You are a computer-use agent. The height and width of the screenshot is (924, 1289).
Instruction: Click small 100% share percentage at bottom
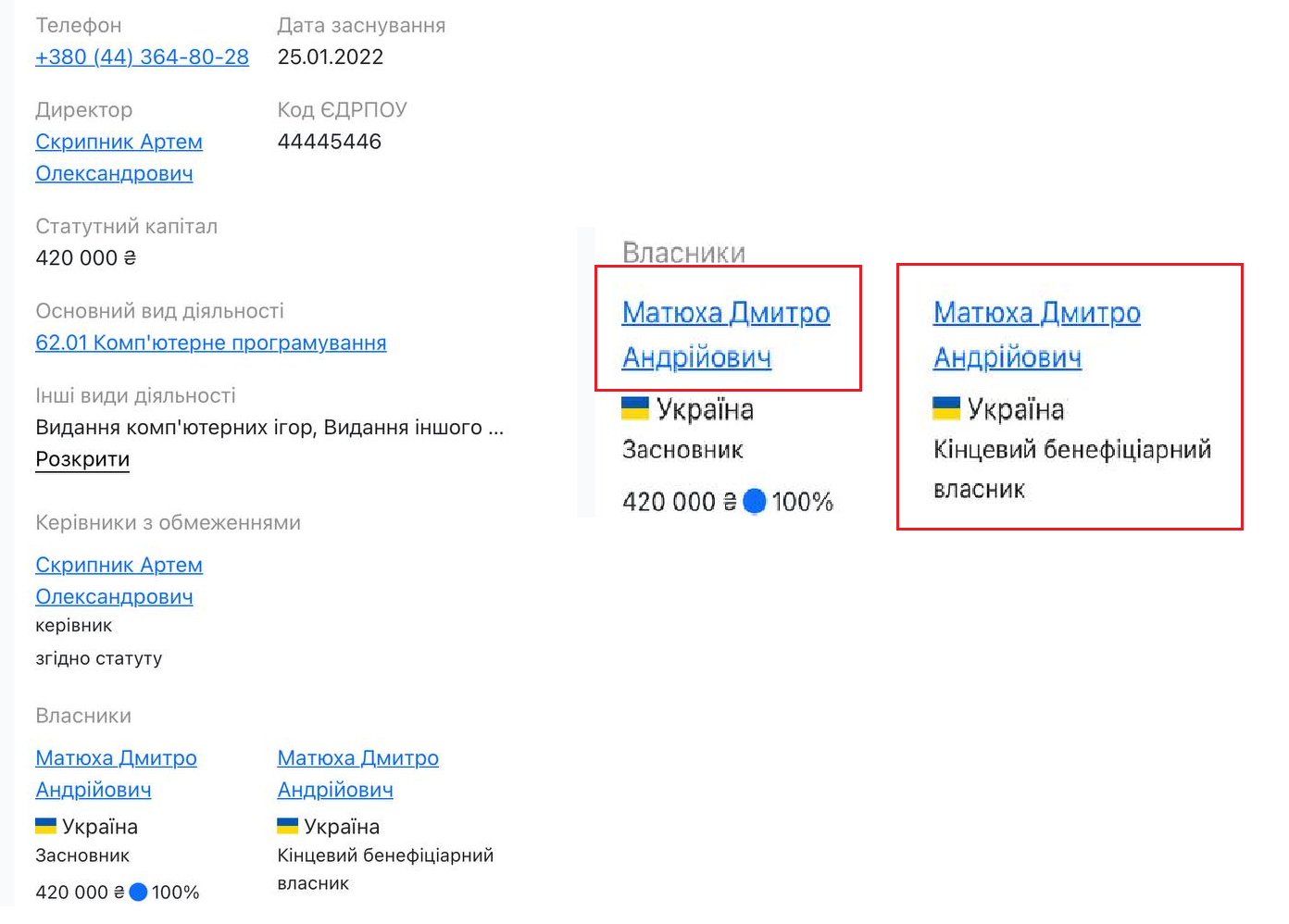(176, 893)
